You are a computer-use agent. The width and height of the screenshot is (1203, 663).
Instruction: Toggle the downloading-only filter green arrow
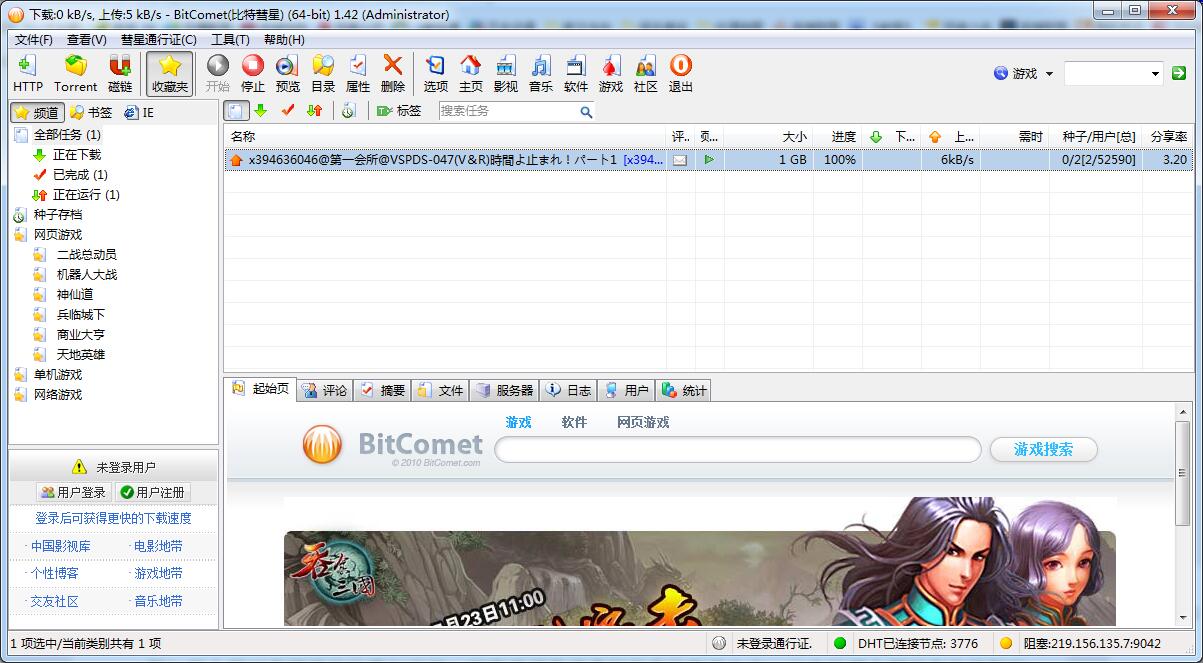(x=261, y=111)
